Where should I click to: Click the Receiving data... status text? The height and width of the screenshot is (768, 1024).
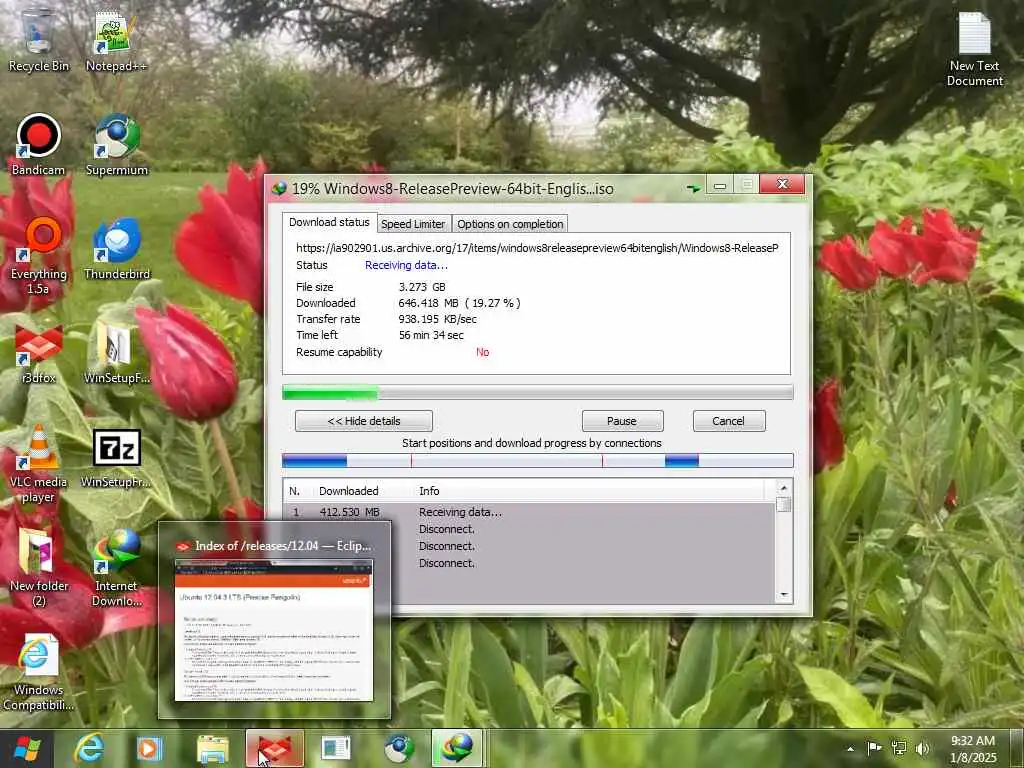(x=406, y=265)
